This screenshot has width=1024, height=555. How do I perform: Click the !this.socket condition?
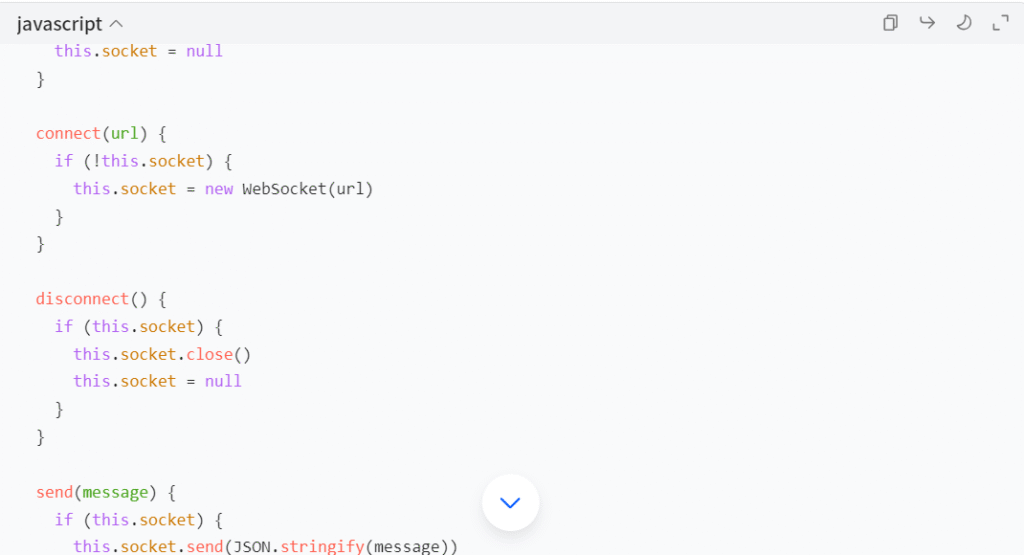(148, 161)
